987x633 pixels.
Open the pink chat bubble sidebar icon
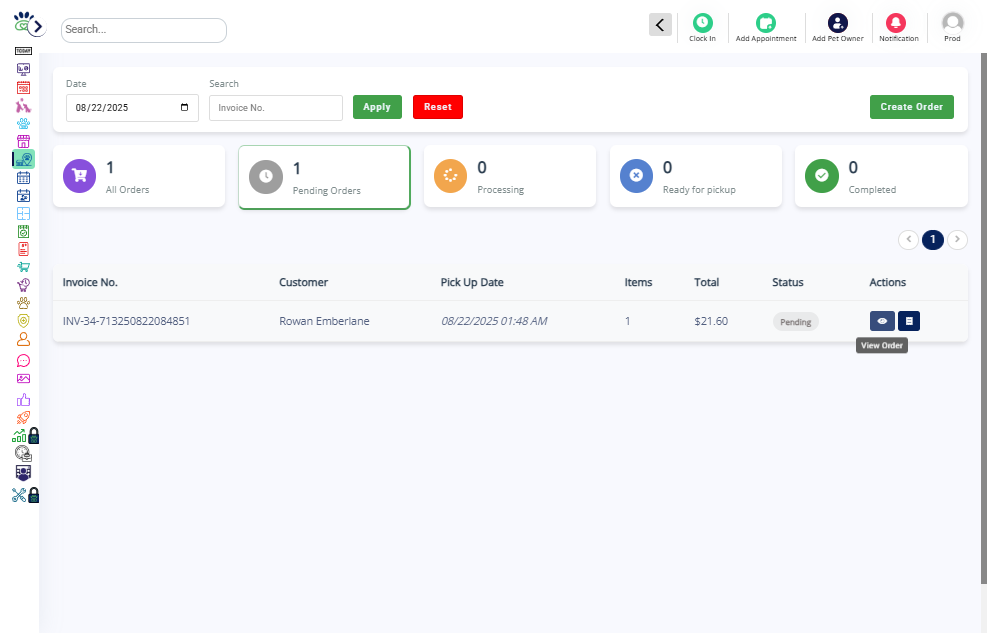pyautogui.click(x=23, y=361)
